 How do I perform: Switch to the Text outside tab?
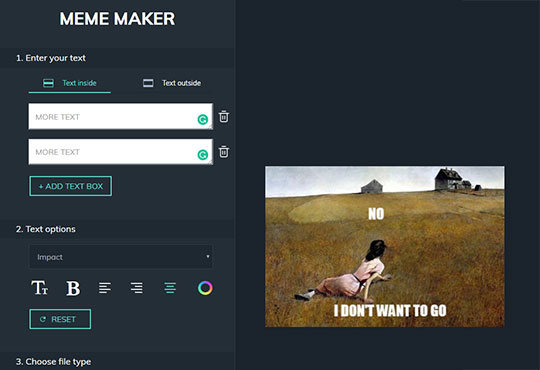click(x=172, y=83)
